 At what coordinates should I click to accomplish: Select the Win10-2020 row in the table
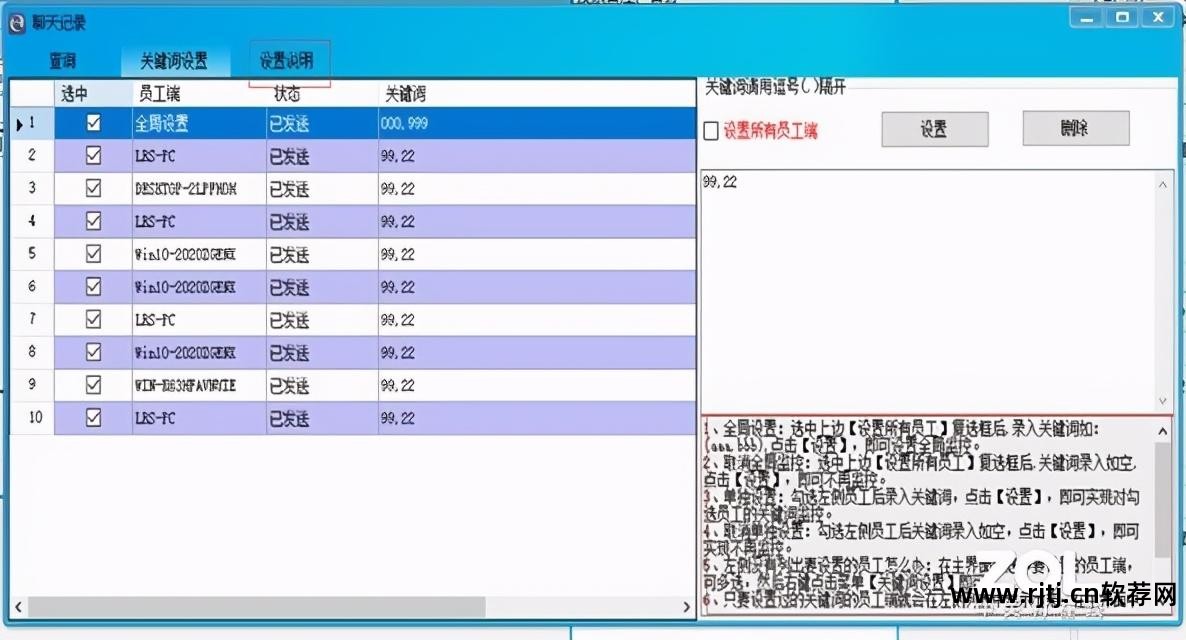tap(200, 254)
